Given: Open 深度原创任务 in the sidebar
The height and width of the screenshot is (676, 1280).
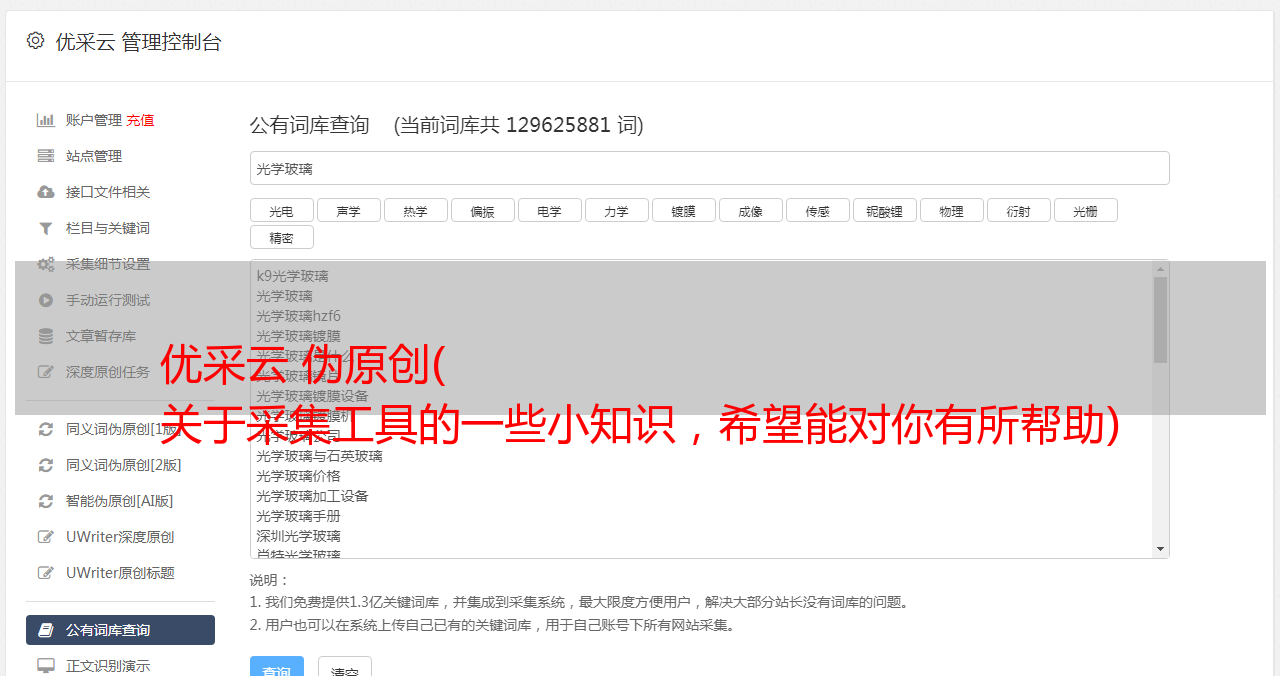Looking at the screenshot, I should (x=108, y=372).
